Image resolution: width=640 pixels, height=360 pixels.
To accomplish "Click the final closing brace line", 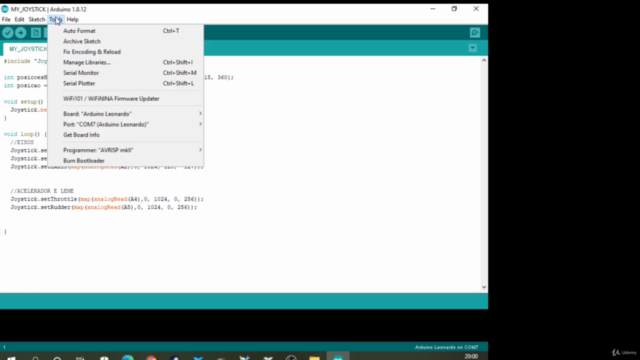I will (x=5, y=232).
